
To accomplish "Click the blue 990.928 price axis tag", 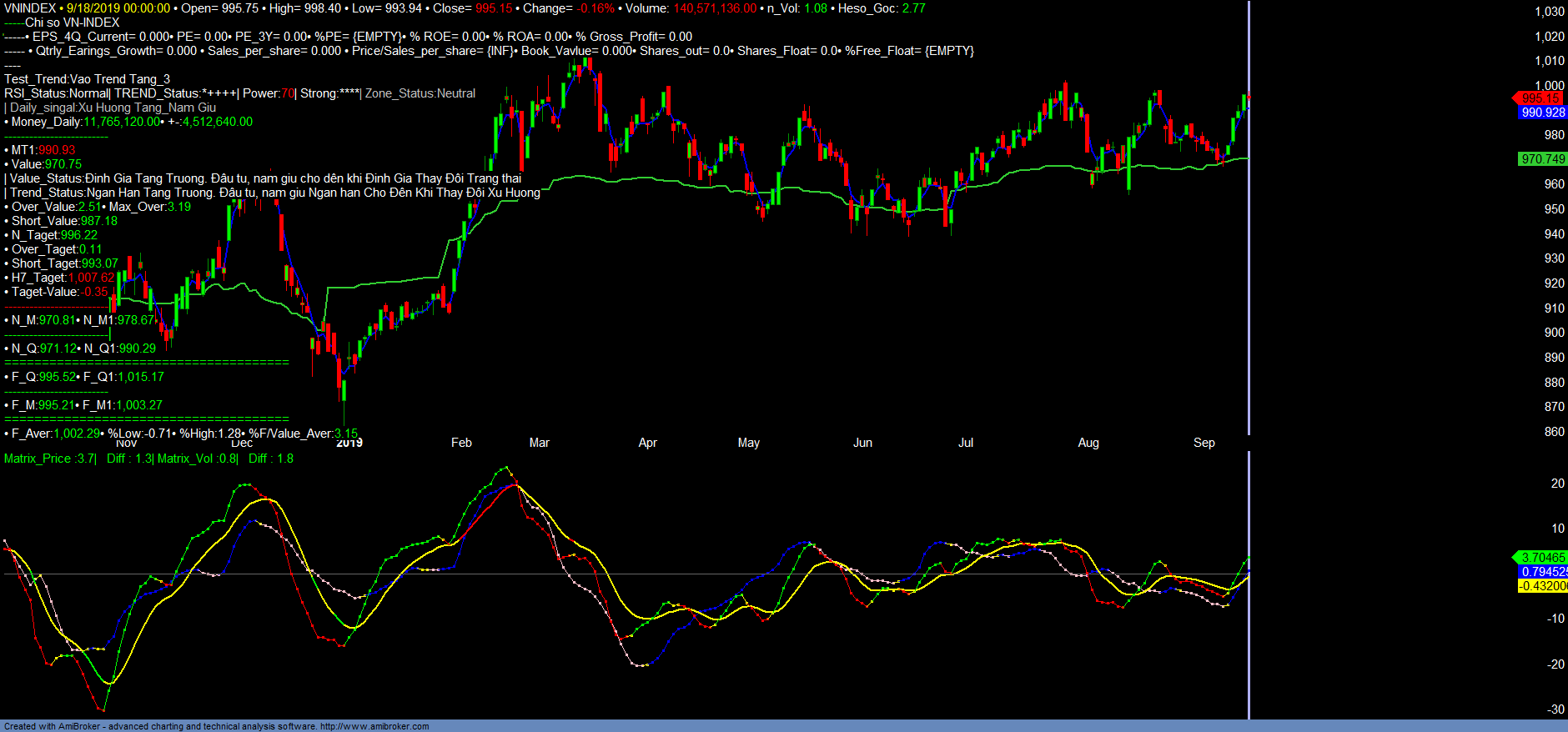I will tap(1542, 113).
